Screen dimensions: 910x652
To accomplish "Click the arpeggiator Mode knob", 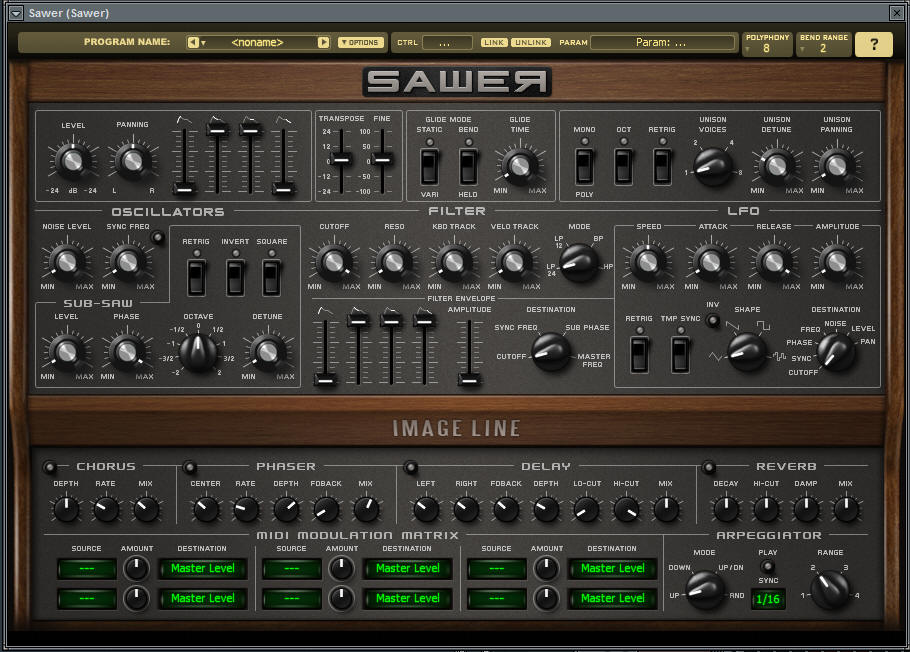I will click(x=705, y=588).
